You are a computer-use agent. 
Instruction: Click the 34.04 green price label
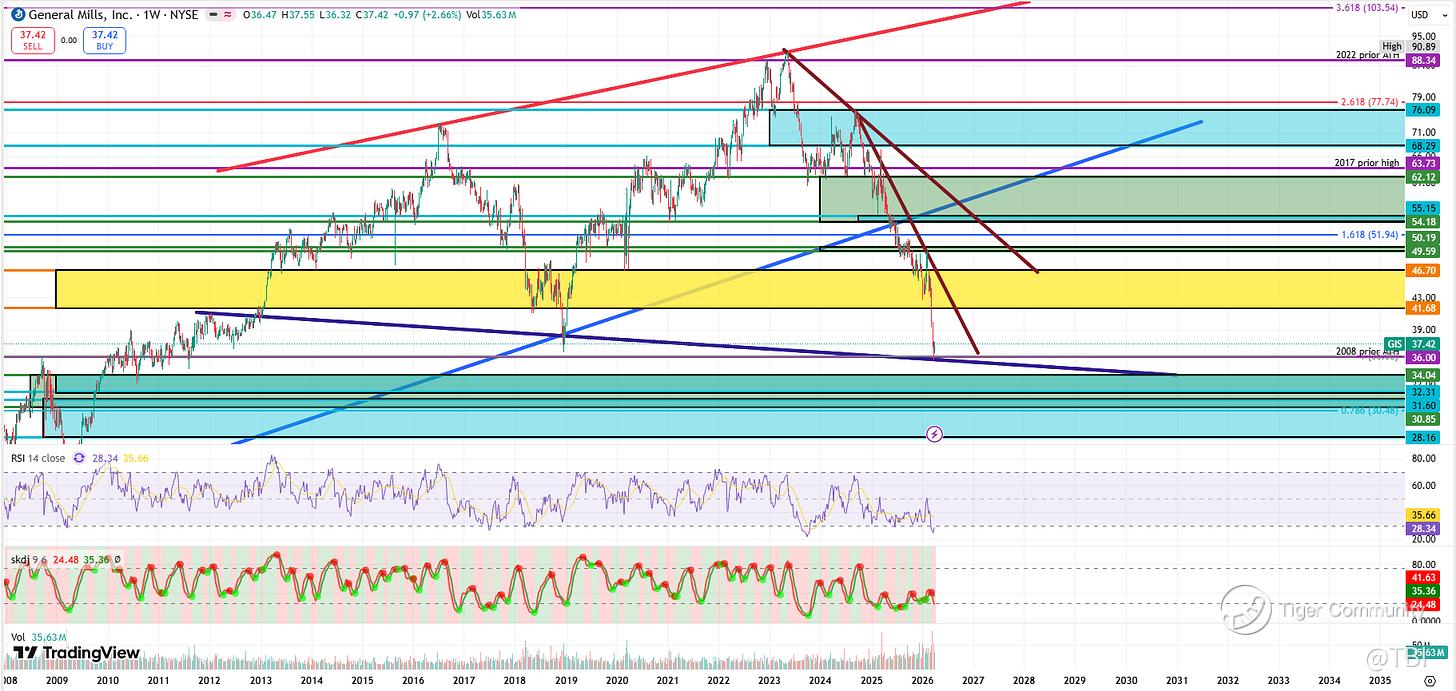[1422, 376]
